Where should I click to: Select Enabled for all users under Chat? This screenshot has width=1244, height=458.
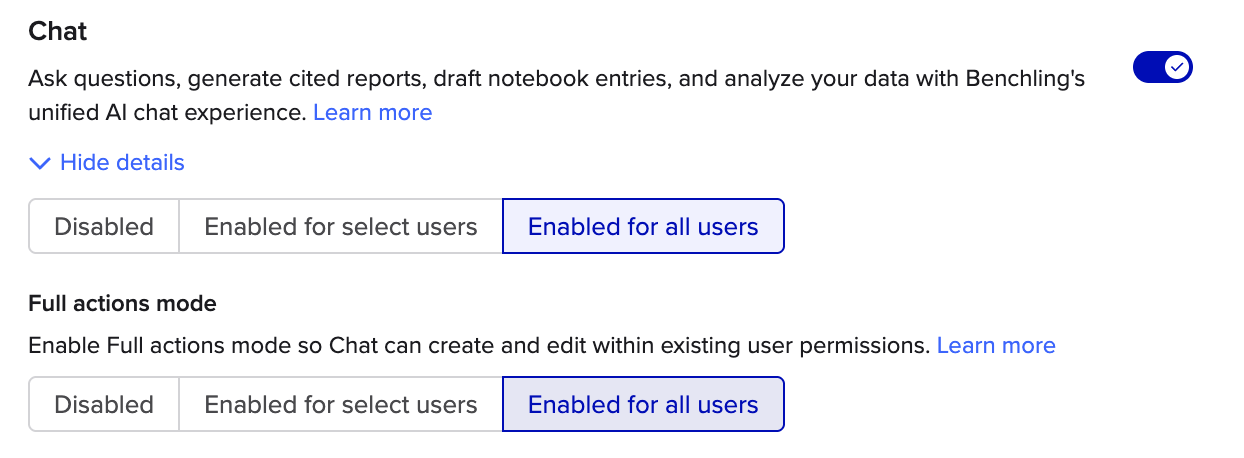tap(643, 227)
